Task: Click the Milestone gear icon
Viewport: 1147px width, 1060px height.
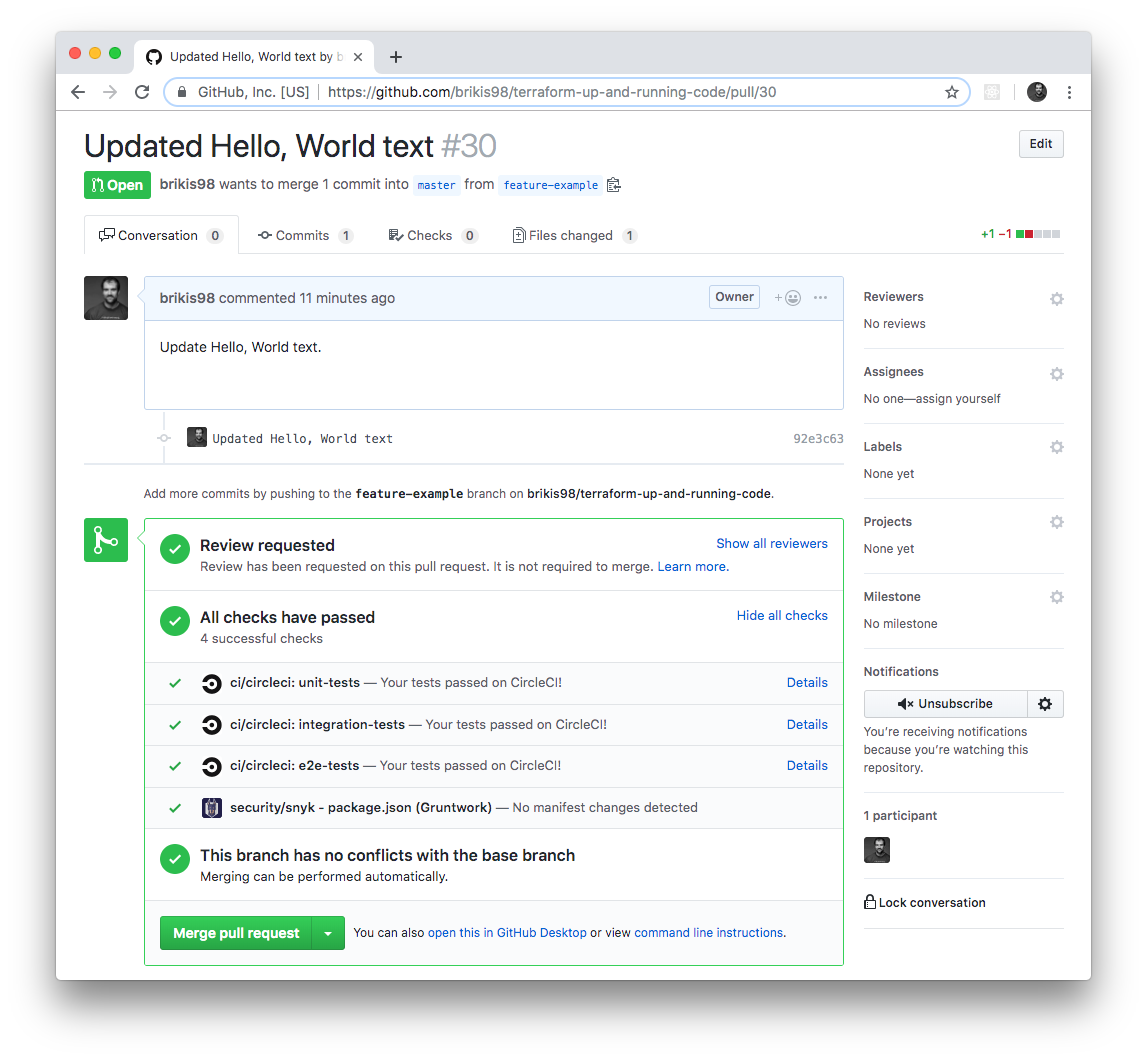Action: (1056, 597)
